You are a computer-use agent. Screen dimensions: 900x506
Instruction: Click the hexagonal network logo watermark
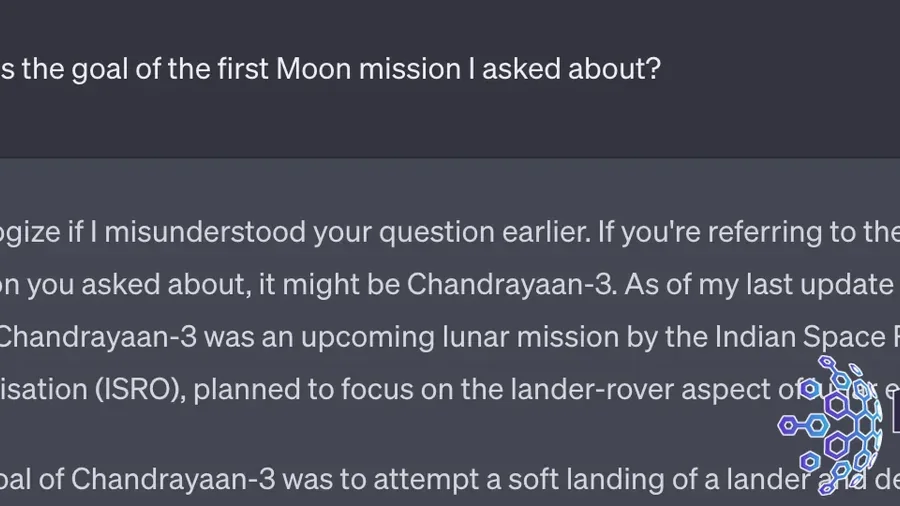831,425
